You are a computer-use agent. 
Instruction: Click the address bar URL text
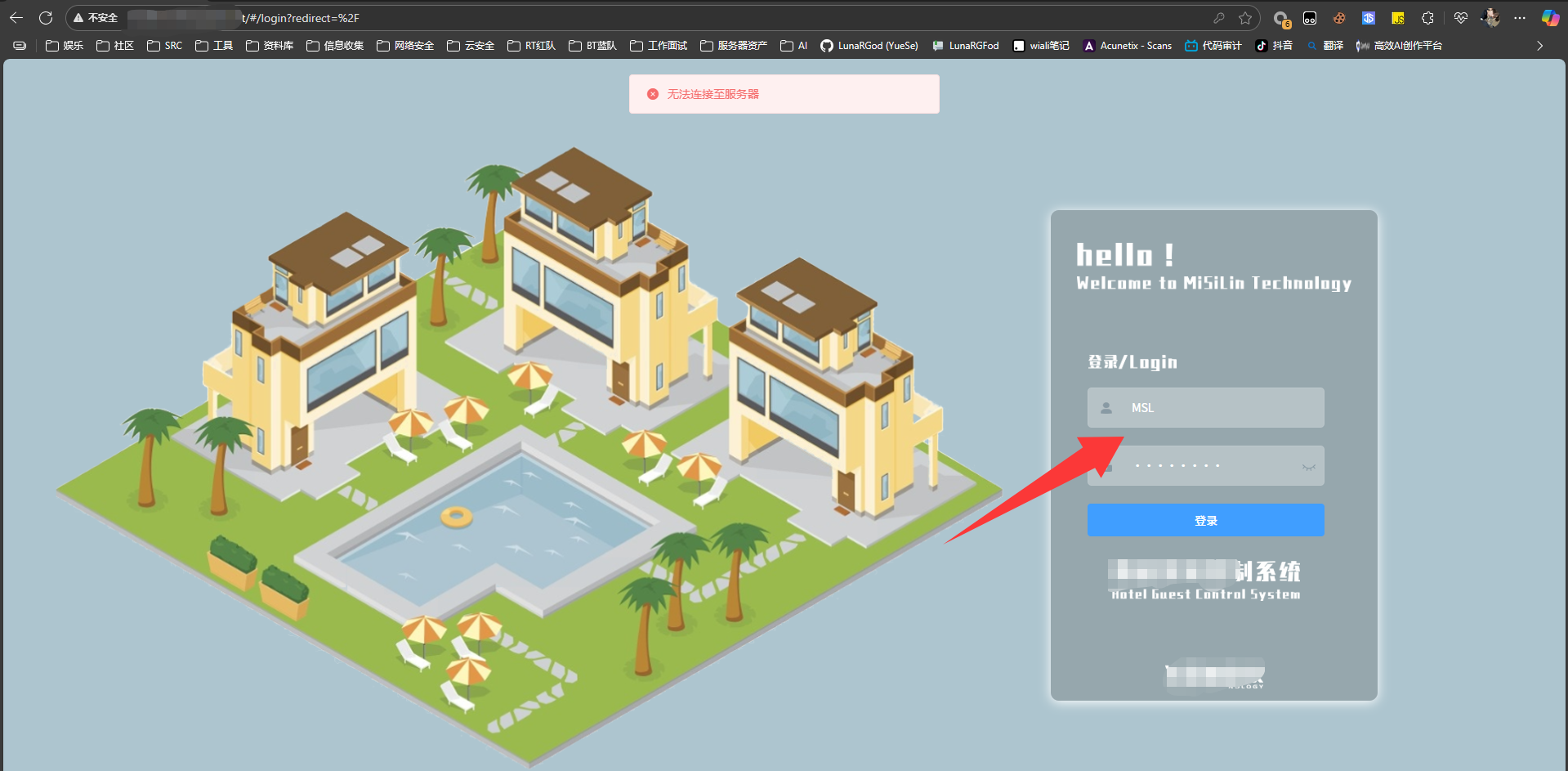(301, 18)
